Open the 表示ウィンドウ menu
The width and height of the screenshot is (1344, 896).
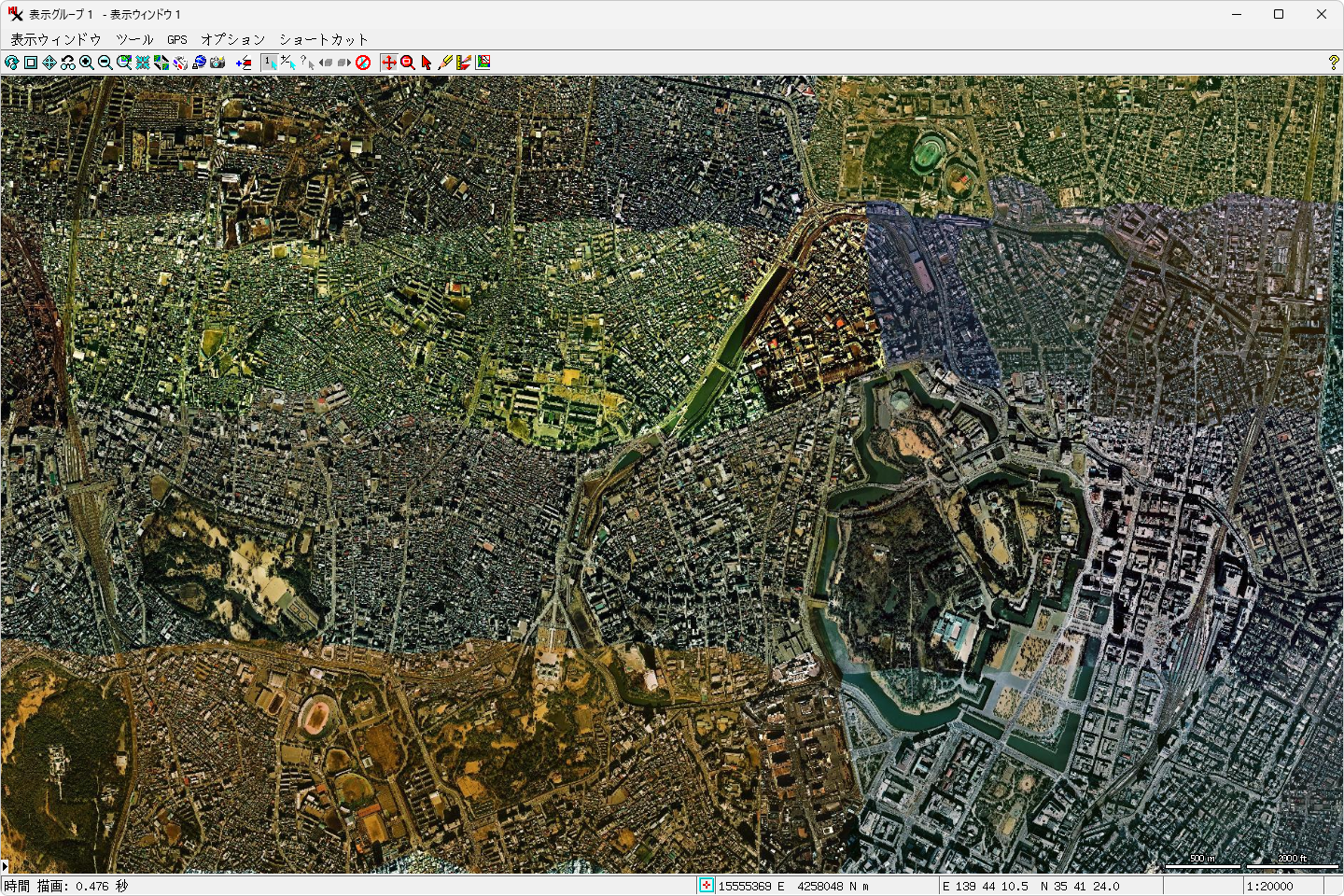[56, 39]
